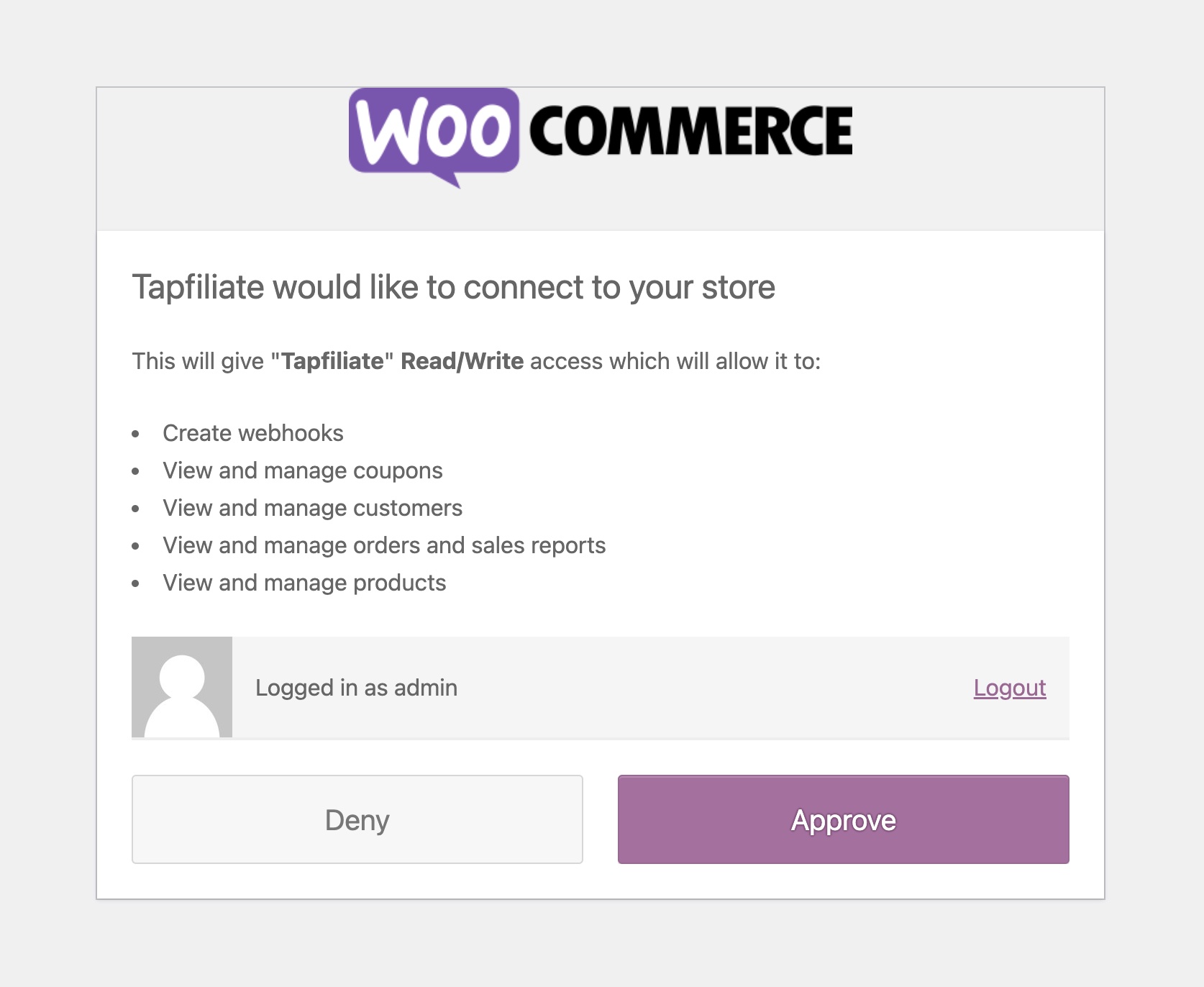1204x987 pixels.
Task: Click the black COMMERCE wordmark
Action: pos(690,131)
